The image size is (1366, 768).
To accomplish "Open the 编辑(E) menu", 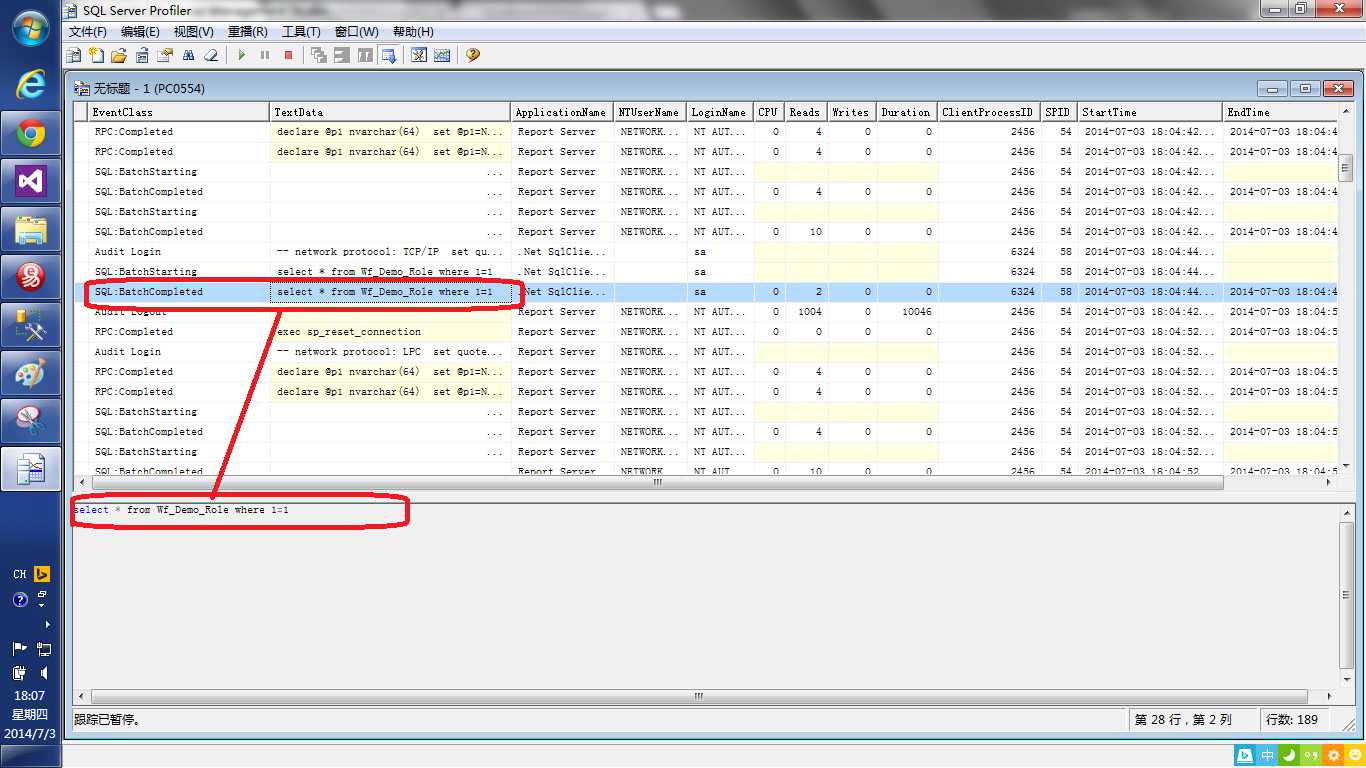I will pyautogui.click(x=140, y=32).
